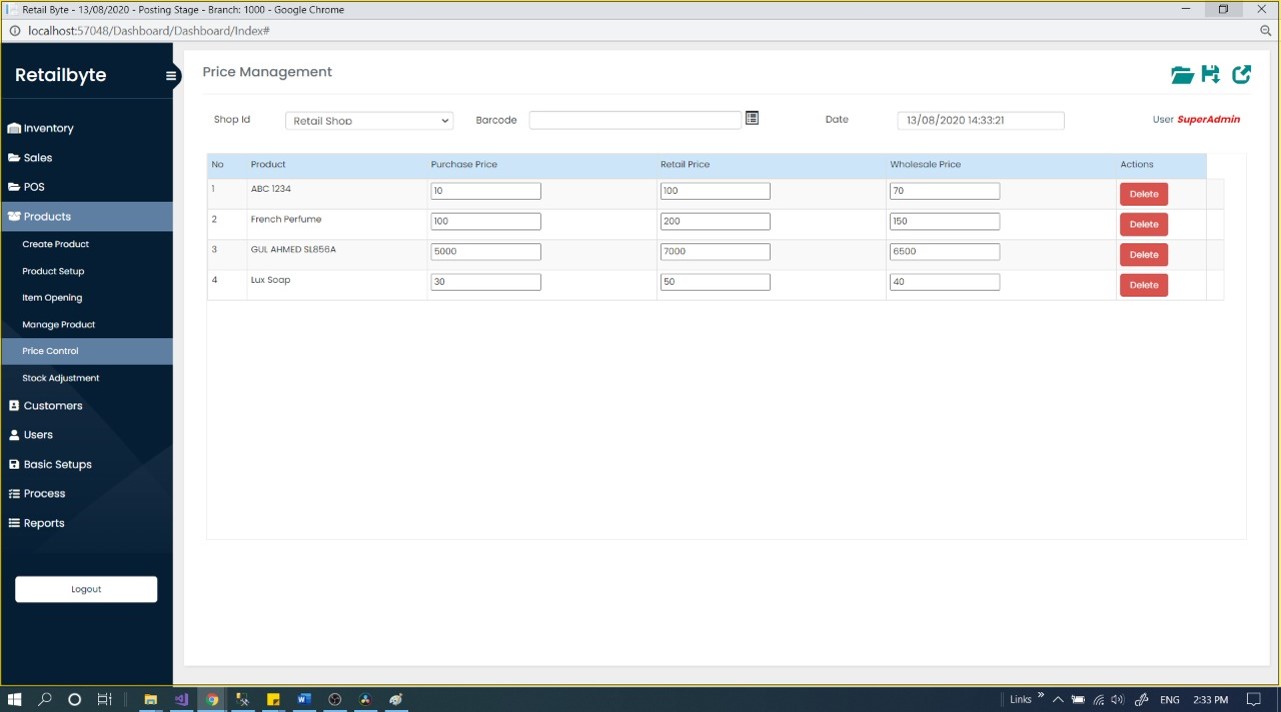Open the Paint palette app on the taskbar

tap(396, 700)
